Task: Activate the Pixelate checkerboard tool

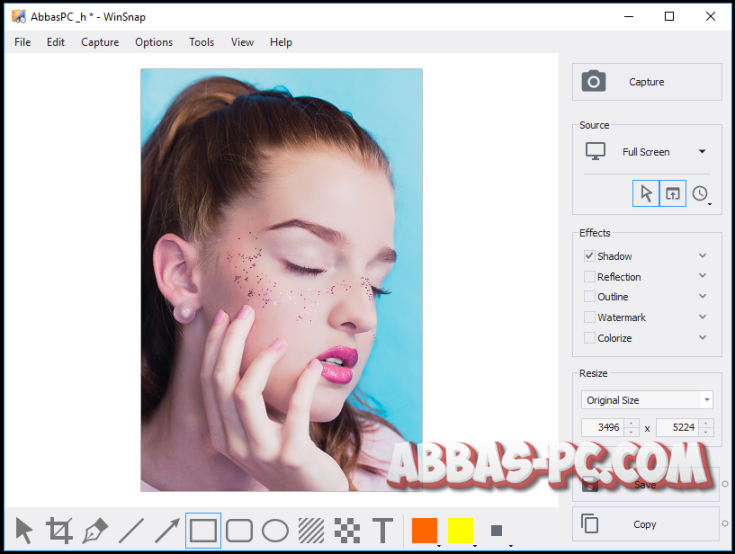Action: click(346, 530)
